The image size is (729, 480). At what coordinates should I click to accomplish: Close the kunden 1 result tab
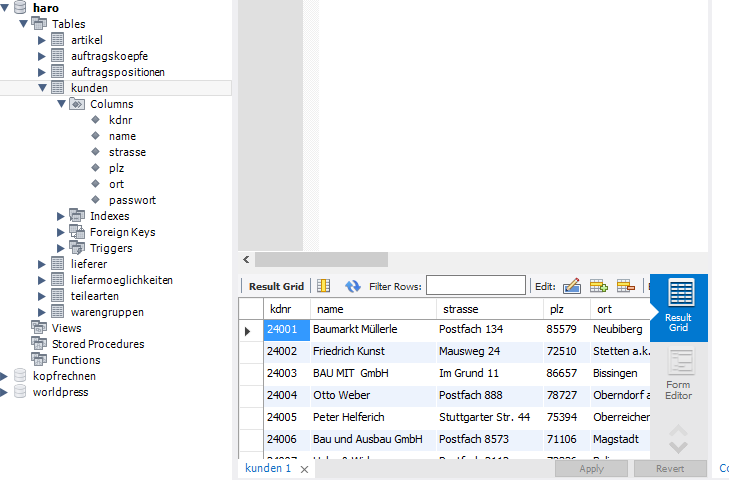click(x=305, y=469)
